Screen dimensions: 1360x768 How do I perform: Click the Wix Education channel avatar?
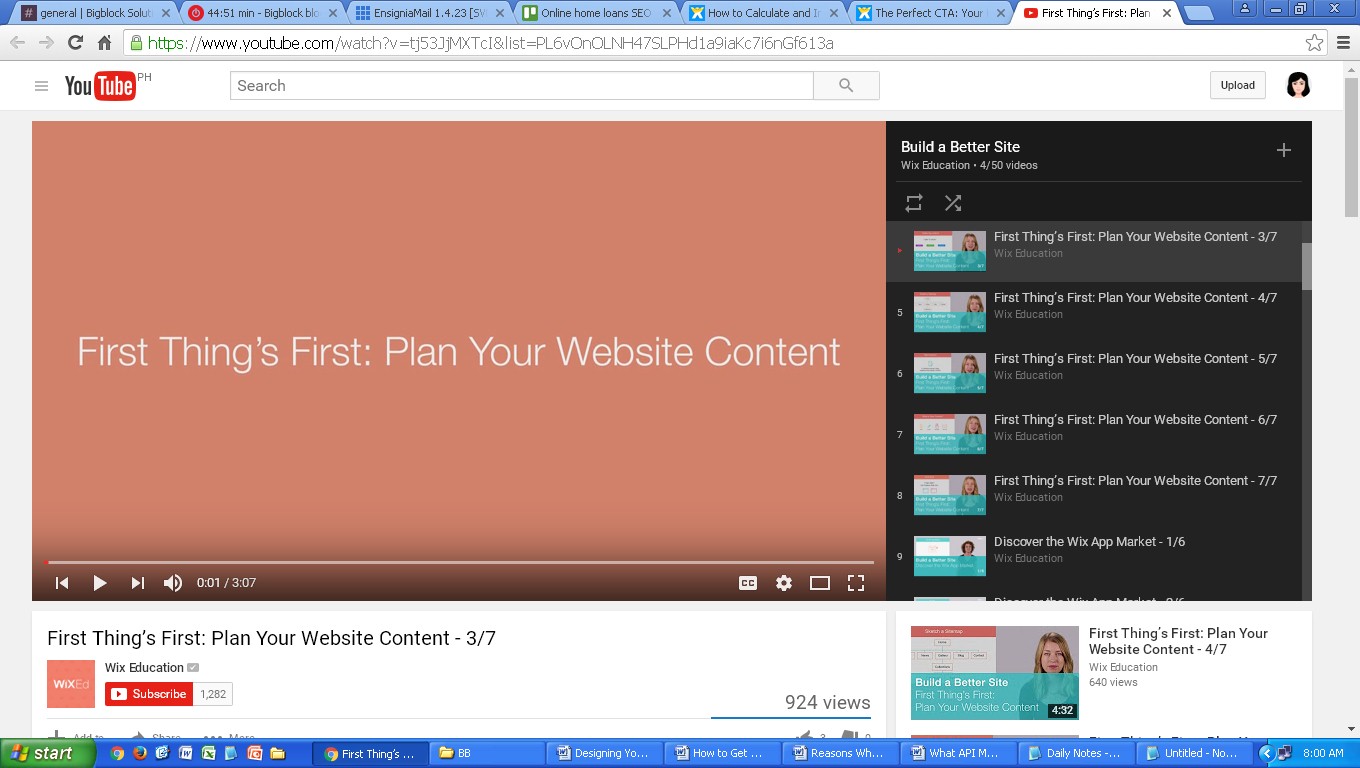[71, 684]
